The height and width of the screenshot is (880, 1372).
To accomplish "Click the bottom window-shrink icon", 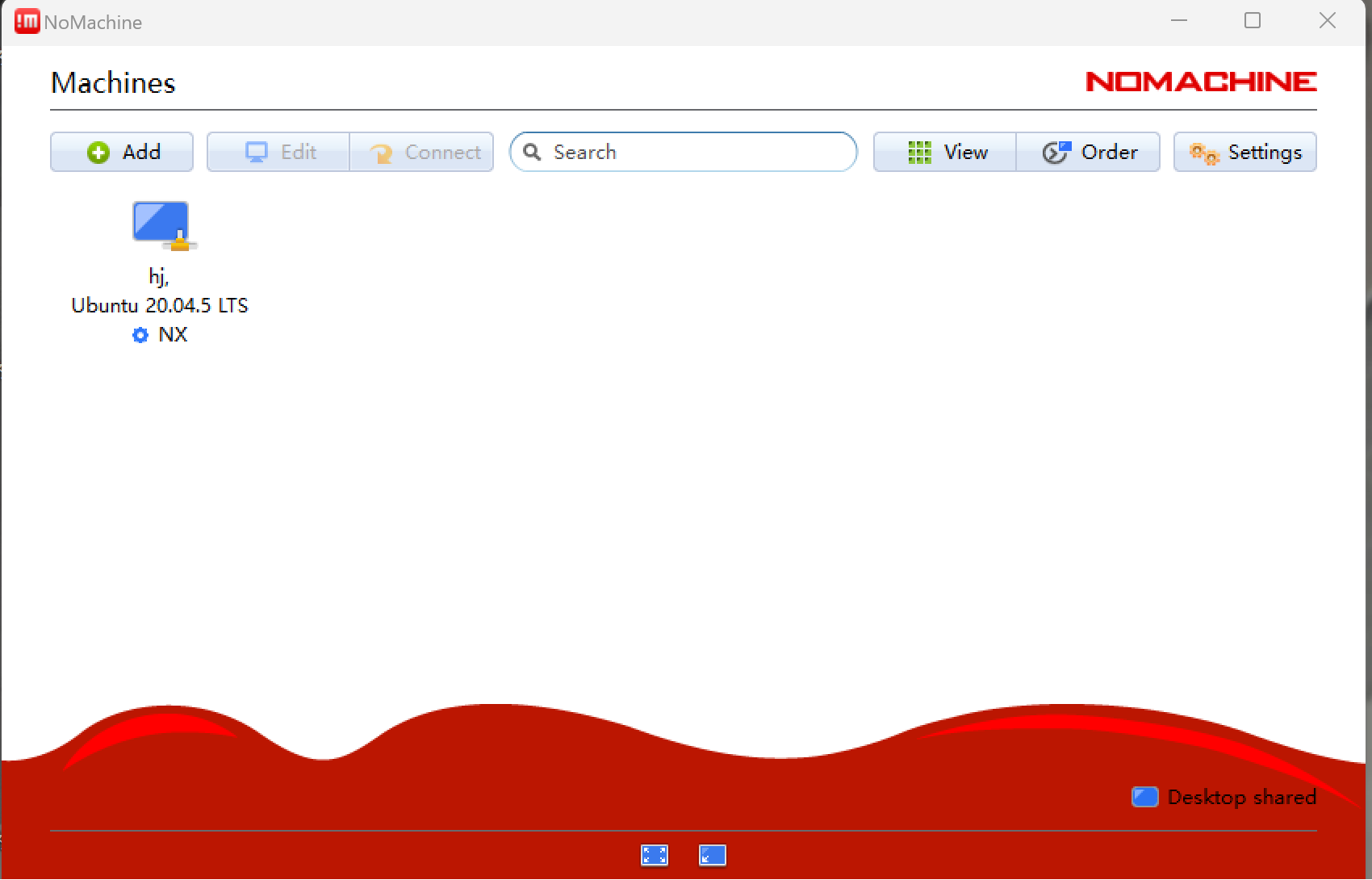I will (x=712, y=855).
